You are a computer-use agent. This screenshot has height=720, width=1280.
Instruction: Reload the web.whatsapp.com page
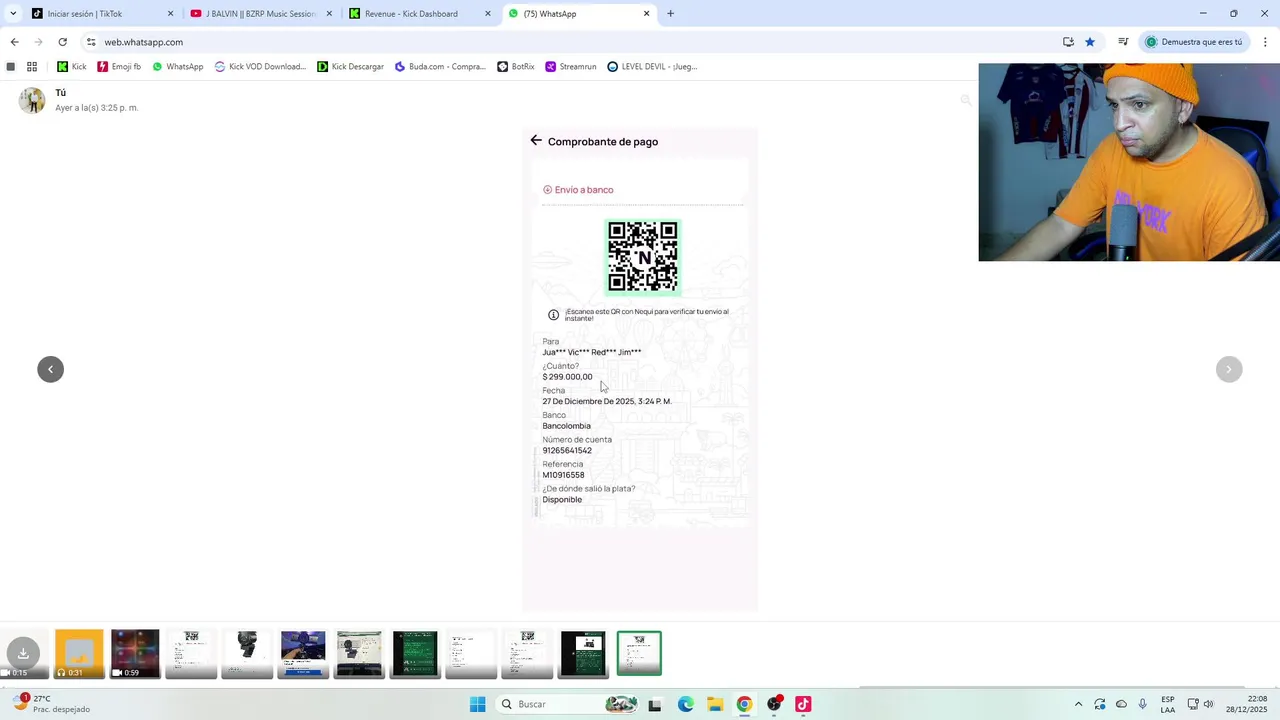[x=62, y=42]
